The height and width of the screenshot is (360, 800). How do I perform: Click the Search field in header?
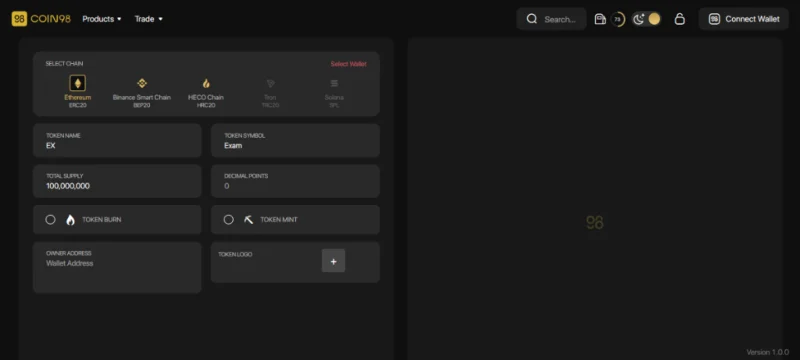click(552, 19)
